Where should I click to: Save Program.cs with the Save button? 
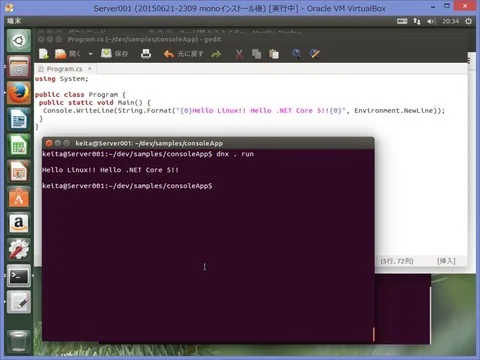(114, 54)
